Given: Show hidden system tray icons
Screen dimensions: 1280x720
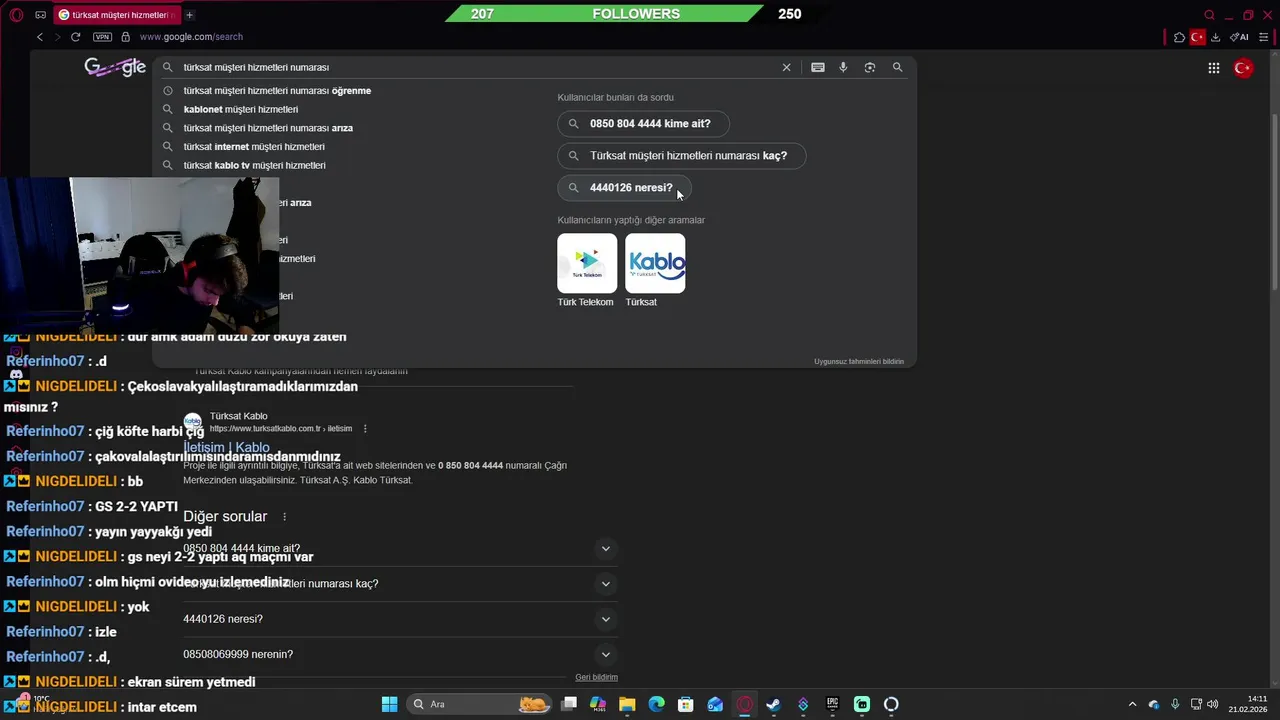Looking at the screenshot, I should pos(1132,704).
